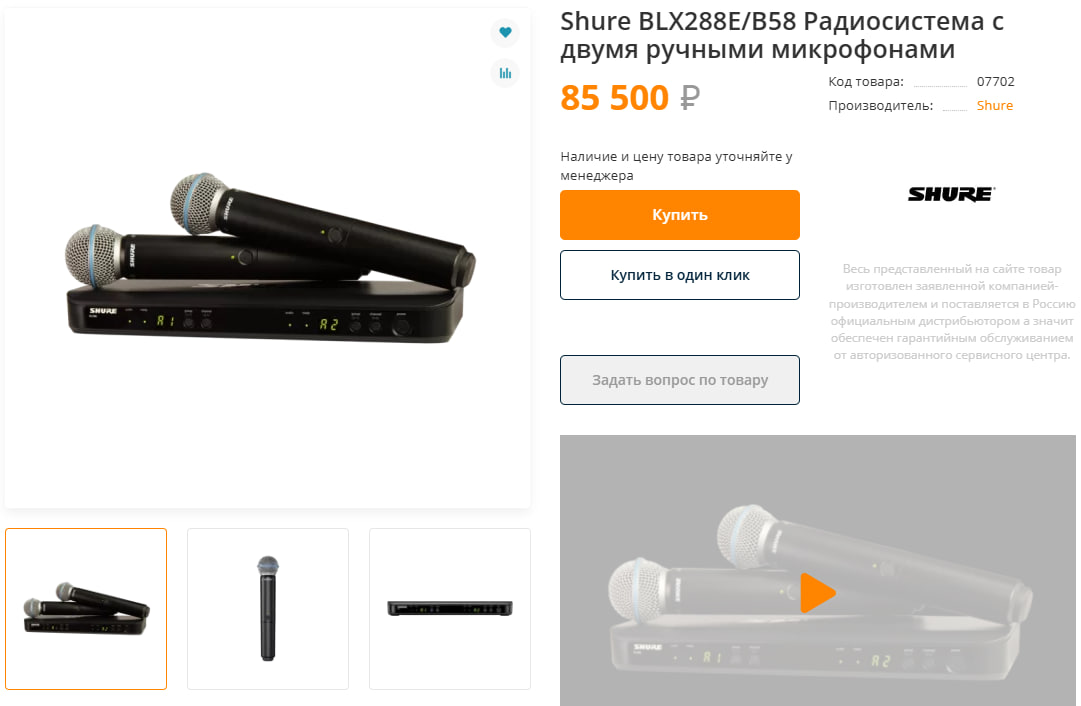Add product to favorites with heart icon
Viewport: 1081px width, 706px height.
505,32
